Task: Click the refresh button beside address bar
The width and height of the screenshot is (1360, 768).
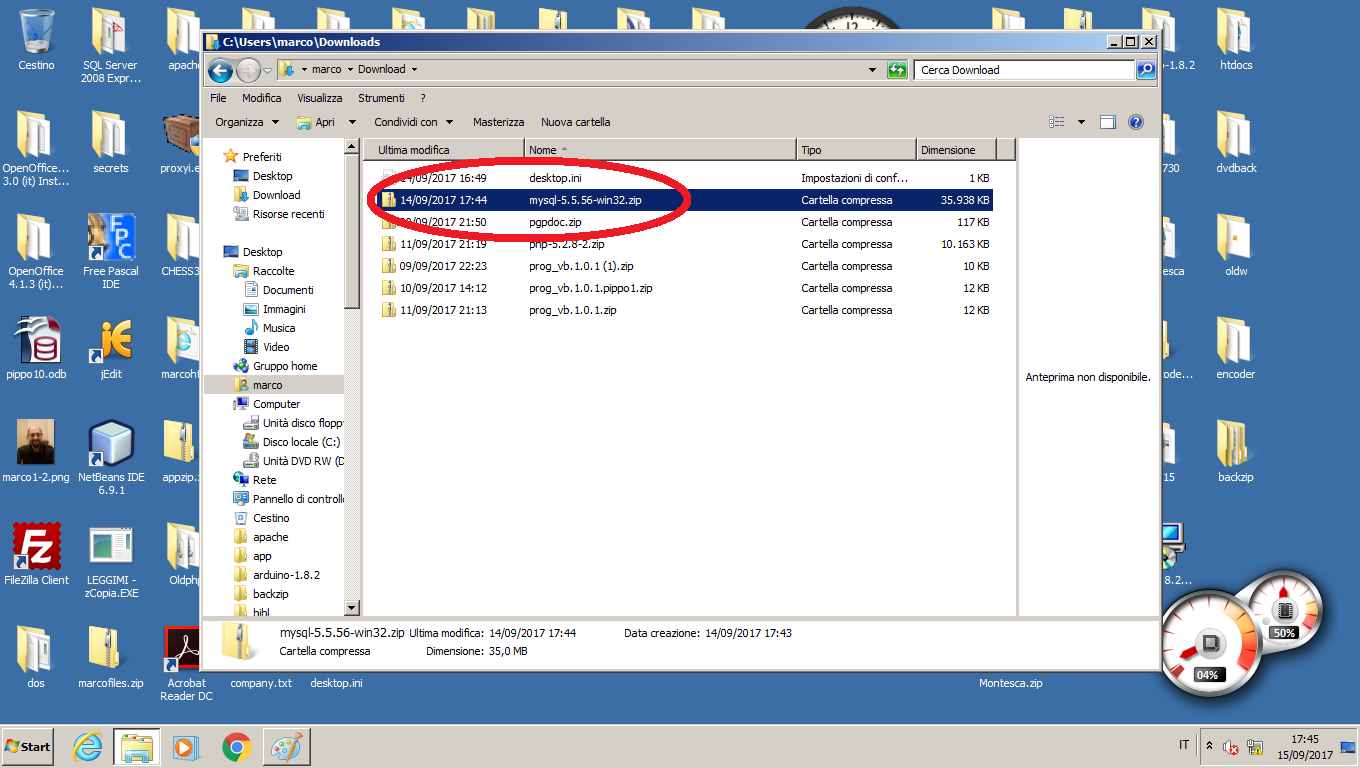Action: pos(897,70)
